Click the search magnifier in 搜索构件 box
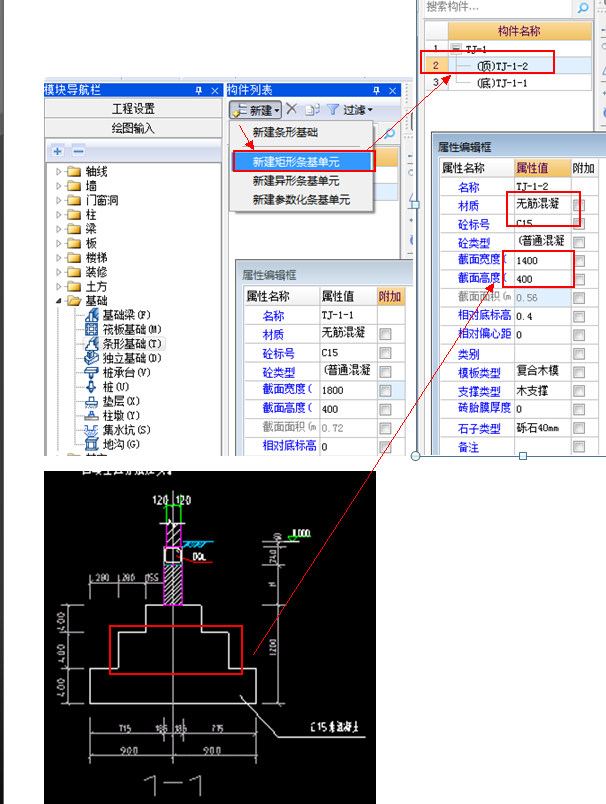 pos(582,7)
